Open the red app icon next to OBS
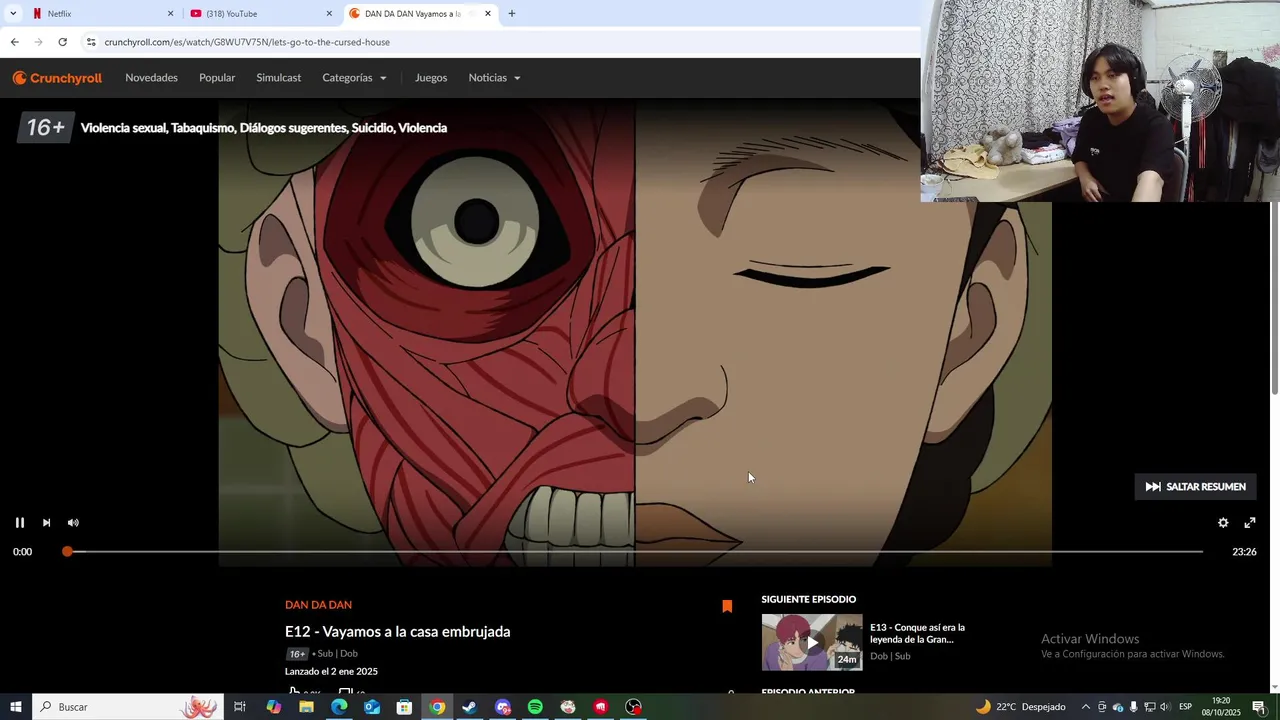1280x720 pixels. (600, 707)
